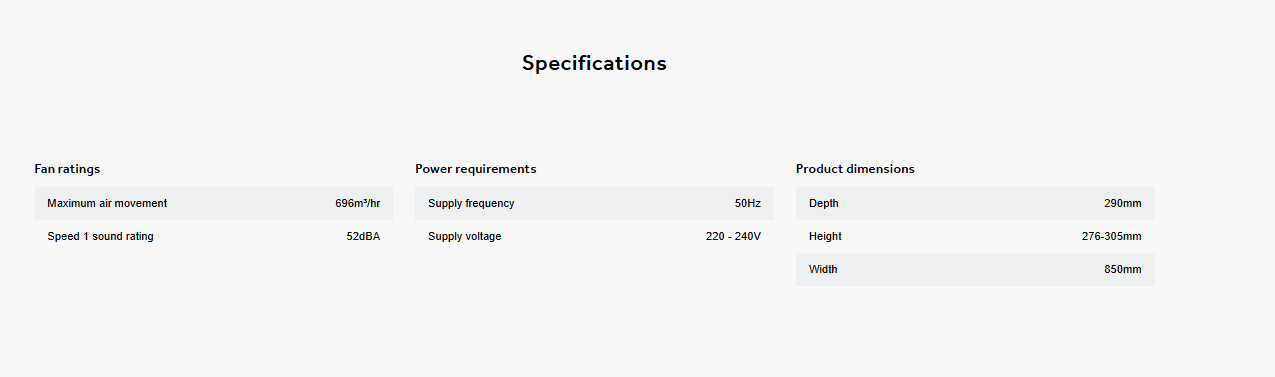Viewport: 1275px width, 377px height.
Task: Click the 52dBA sound rating value
Action: point(363,236)
